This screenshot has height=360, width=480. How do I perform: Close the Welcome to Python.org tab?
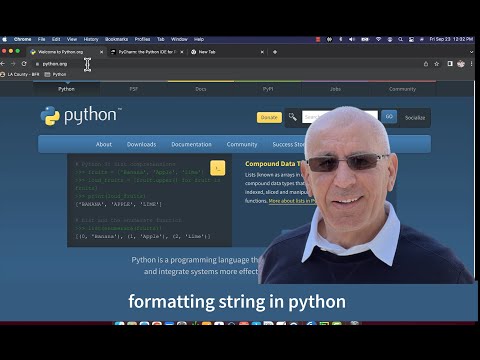[101, 52]
